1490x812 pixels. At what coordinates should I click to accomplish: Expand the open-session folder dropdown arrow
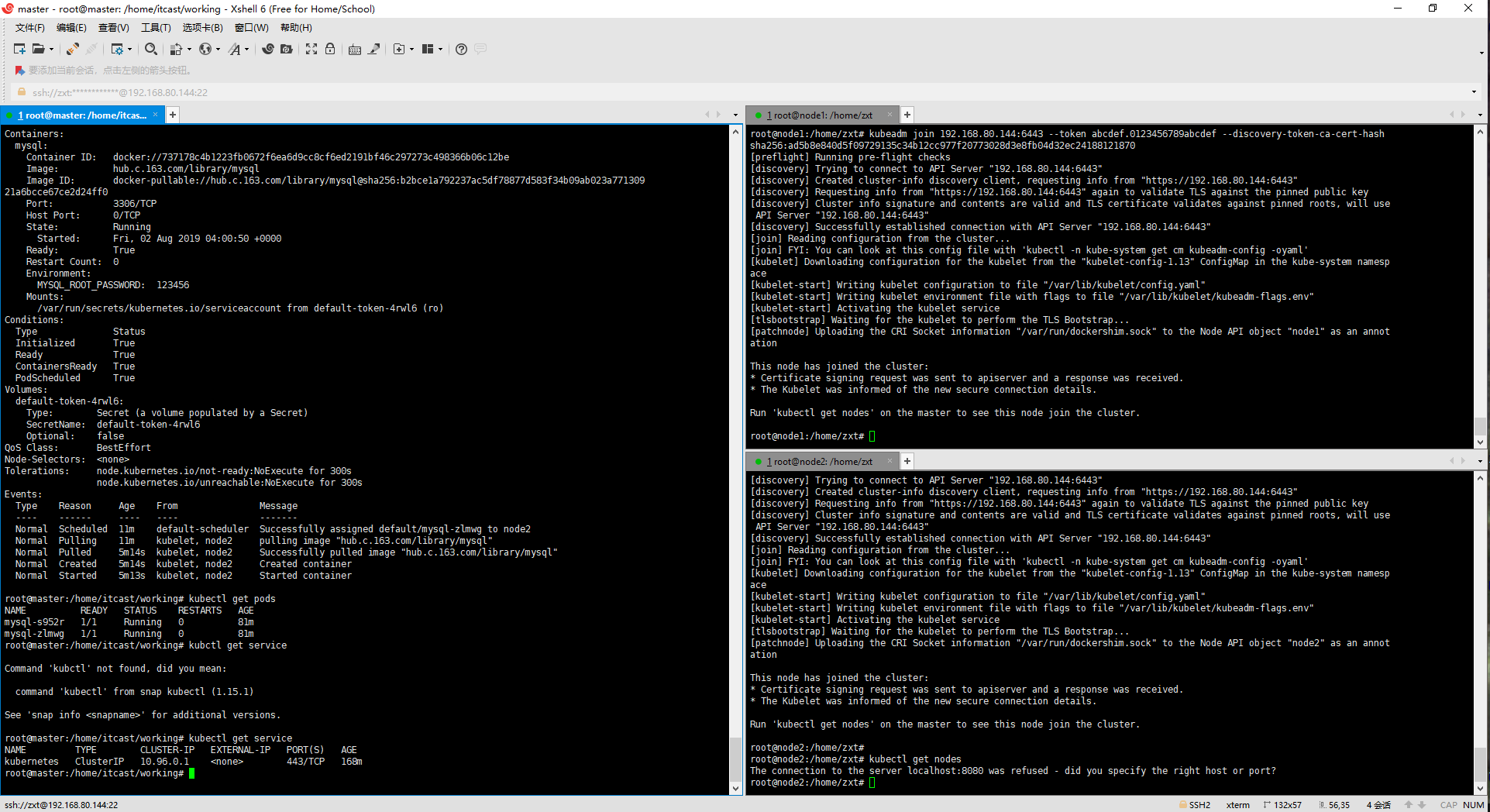pyautogui.click(x=52, y=50)
